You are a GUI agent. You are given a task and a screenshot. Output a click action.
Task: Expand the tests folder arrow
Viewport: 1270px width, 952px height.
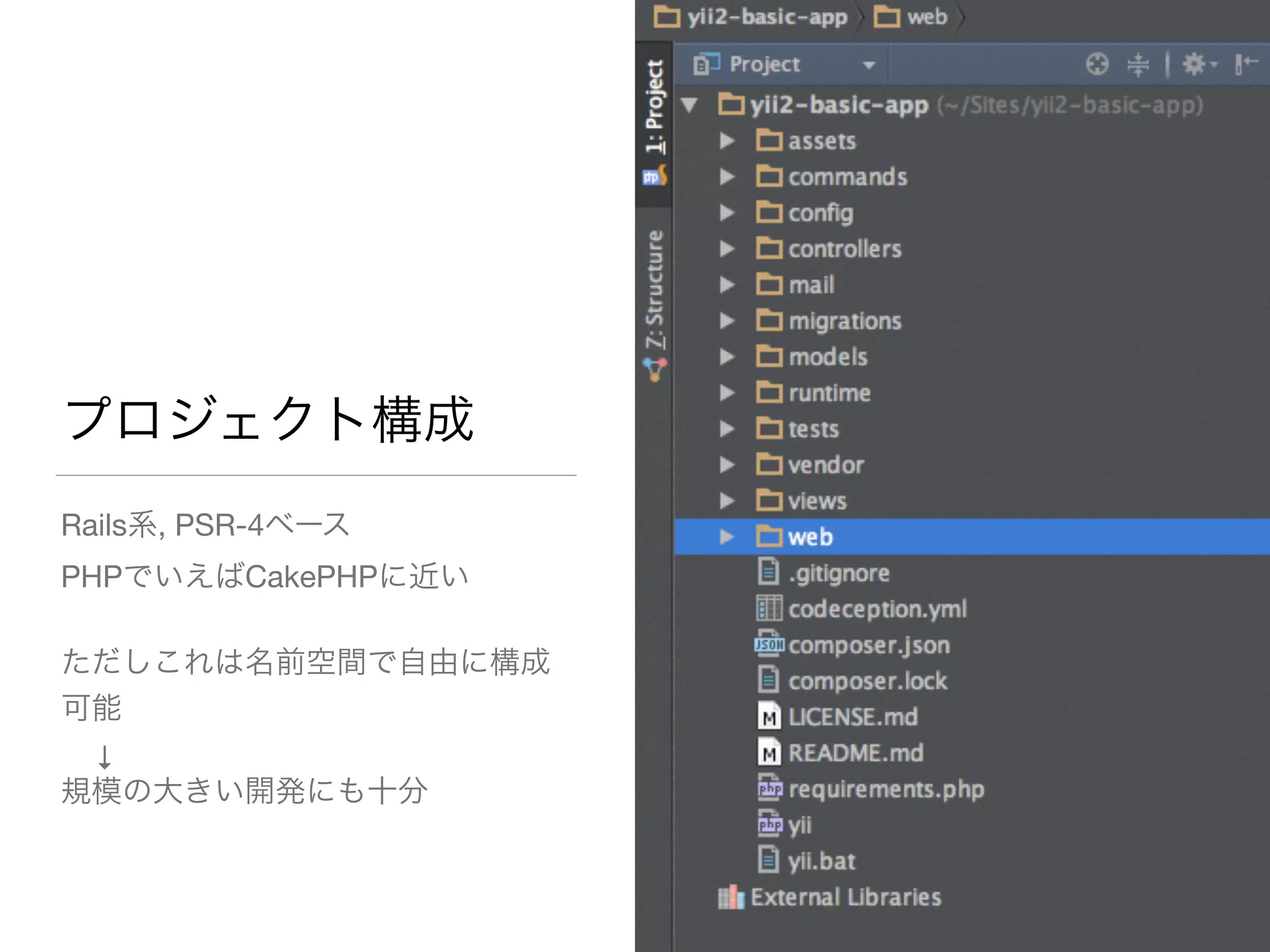tap(727, 429)
